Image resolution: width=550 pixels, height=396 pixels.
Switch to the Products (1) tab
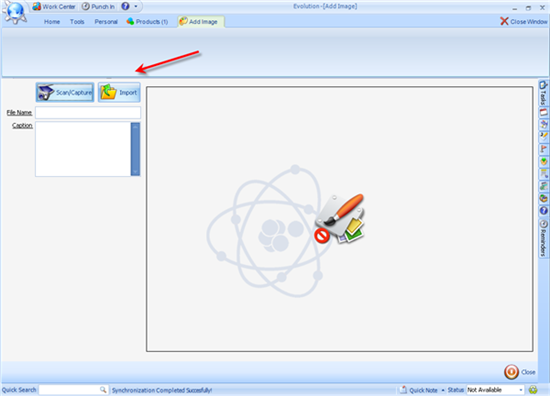(147, 22)
